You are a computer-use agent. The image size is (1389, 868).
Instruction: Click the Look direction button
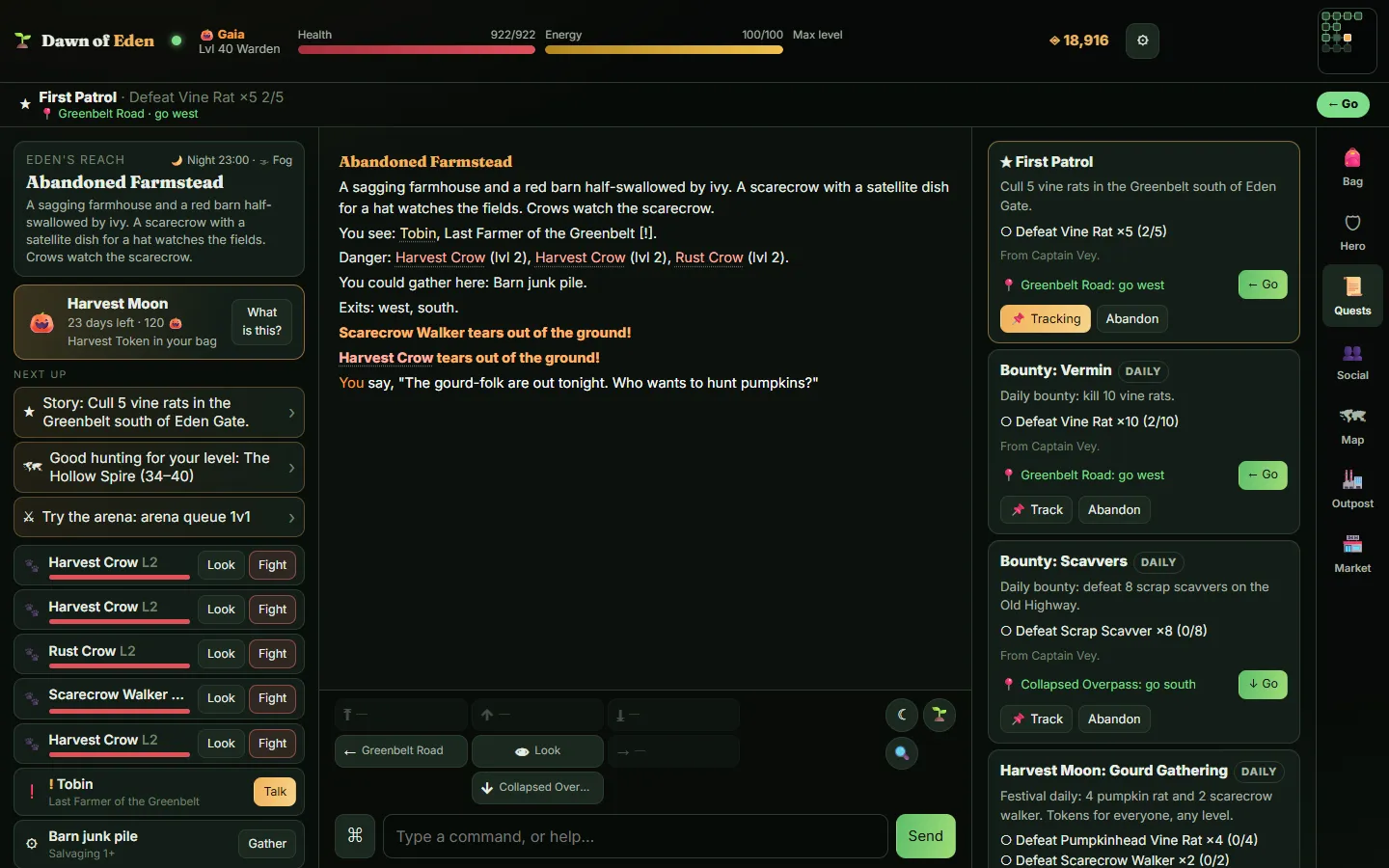tap(537, 751)
